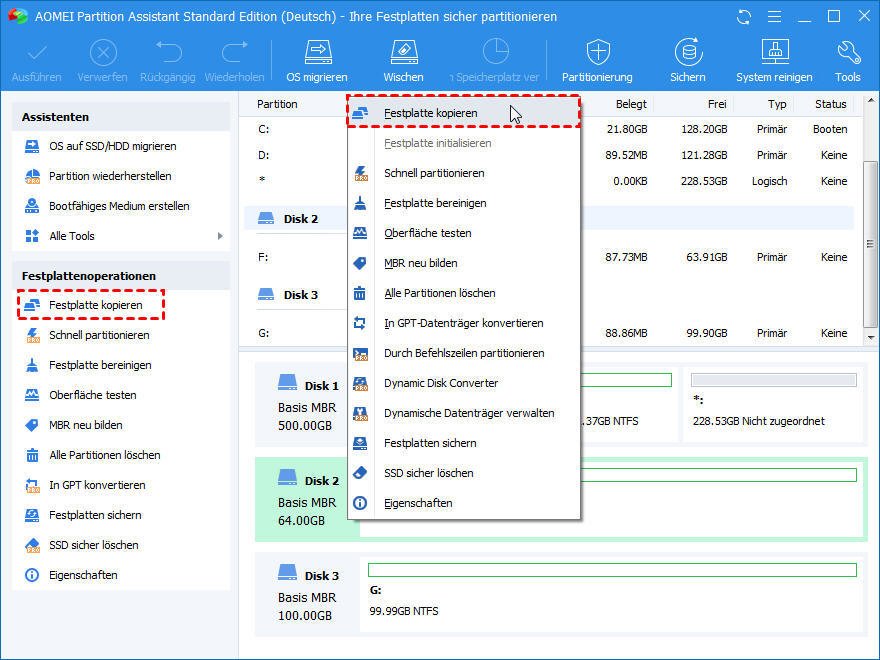This screenshot has width=880, height=660.
Task: Select Disk 3 100.00GB in disk map
Action: [308, 595]
